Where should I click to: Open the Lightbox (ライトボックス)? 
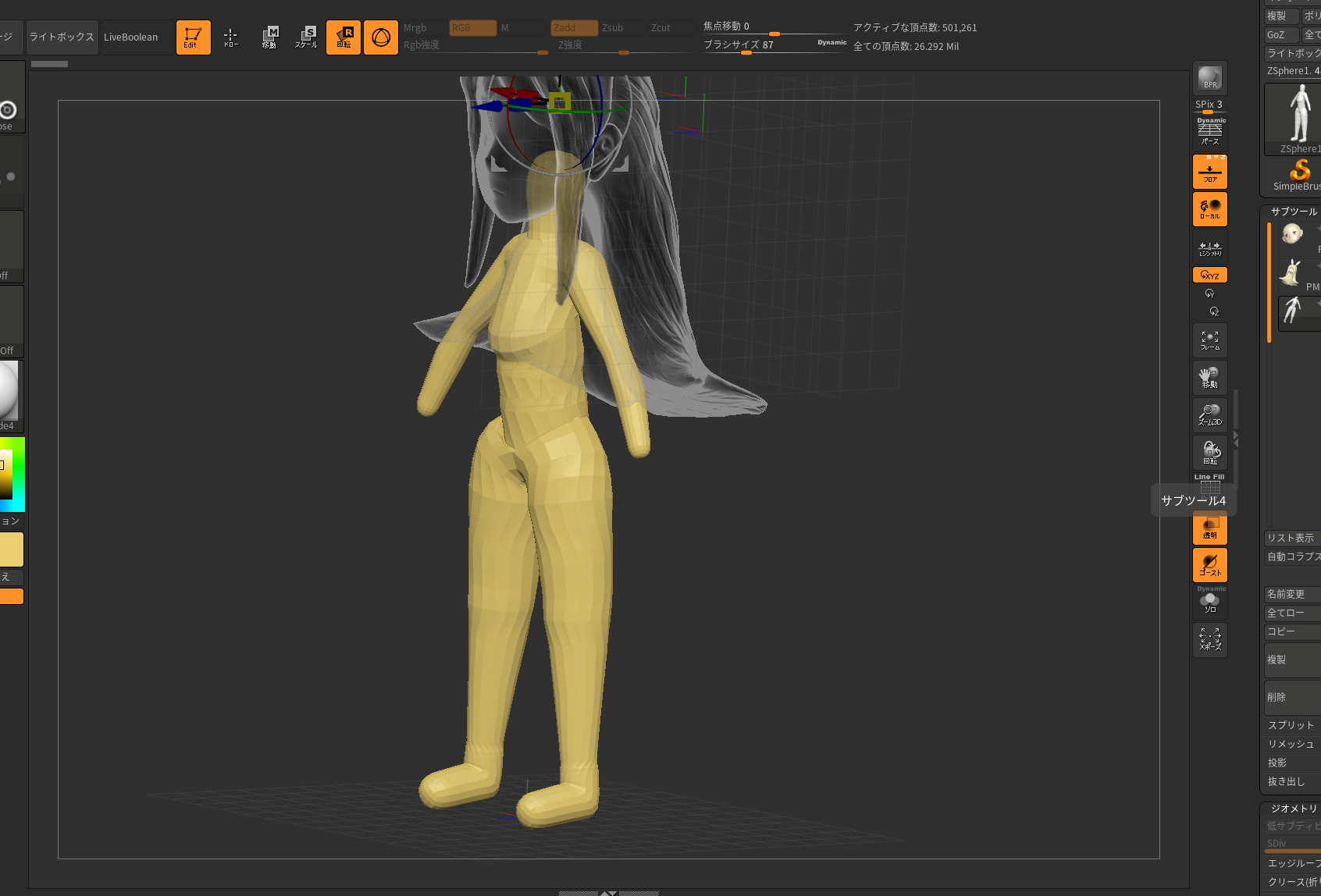coord(62,37)
